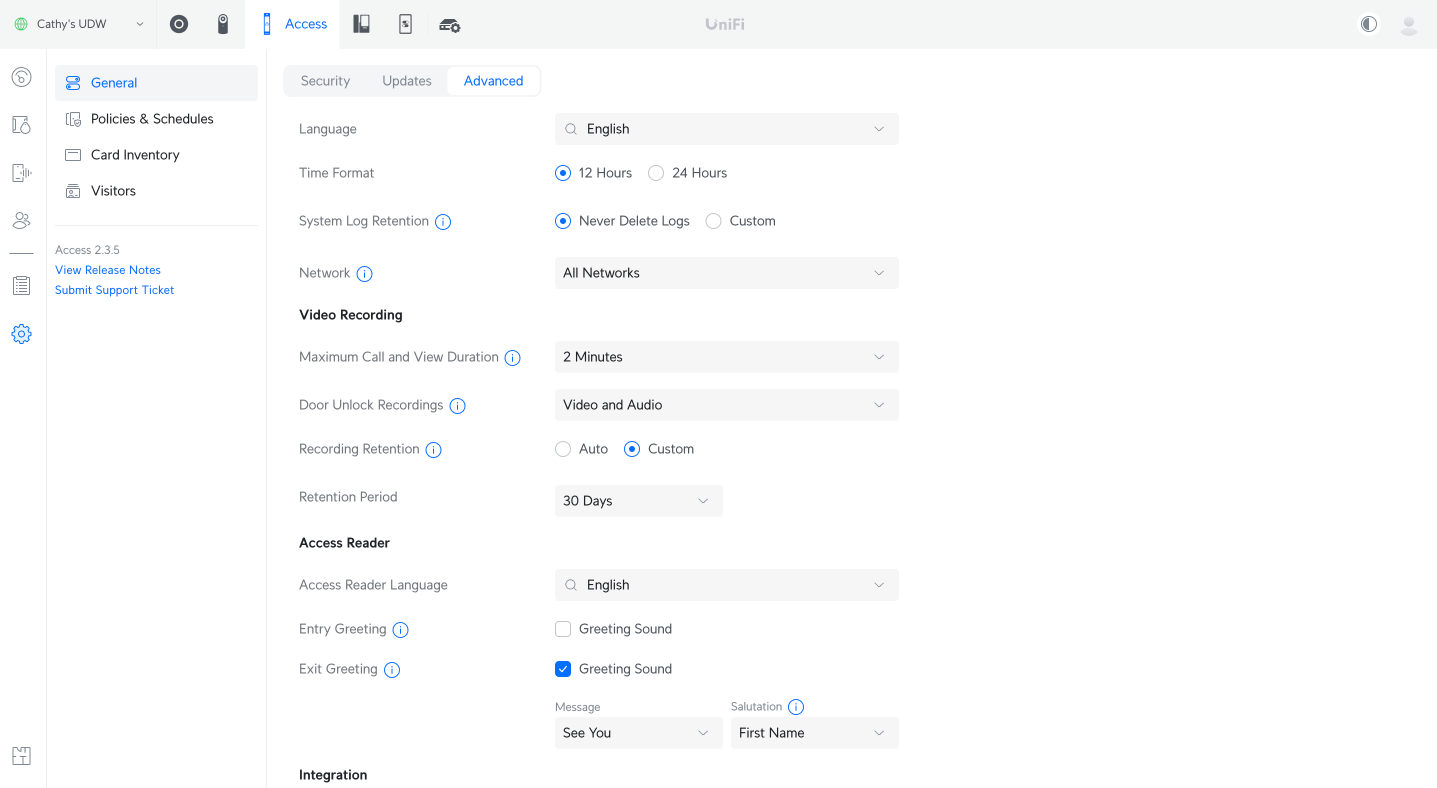
Task: Toggle dark mode half-circle icon
Action: click(1368, 24)
